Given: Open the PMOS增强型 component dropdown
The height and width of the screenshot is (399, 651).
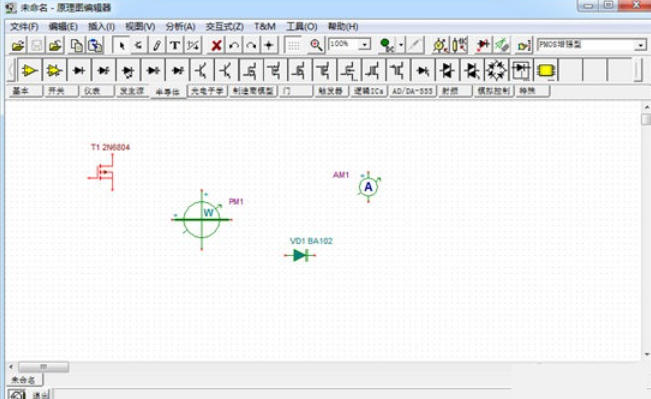Looking at the screenshot, I should coord(641,45).
